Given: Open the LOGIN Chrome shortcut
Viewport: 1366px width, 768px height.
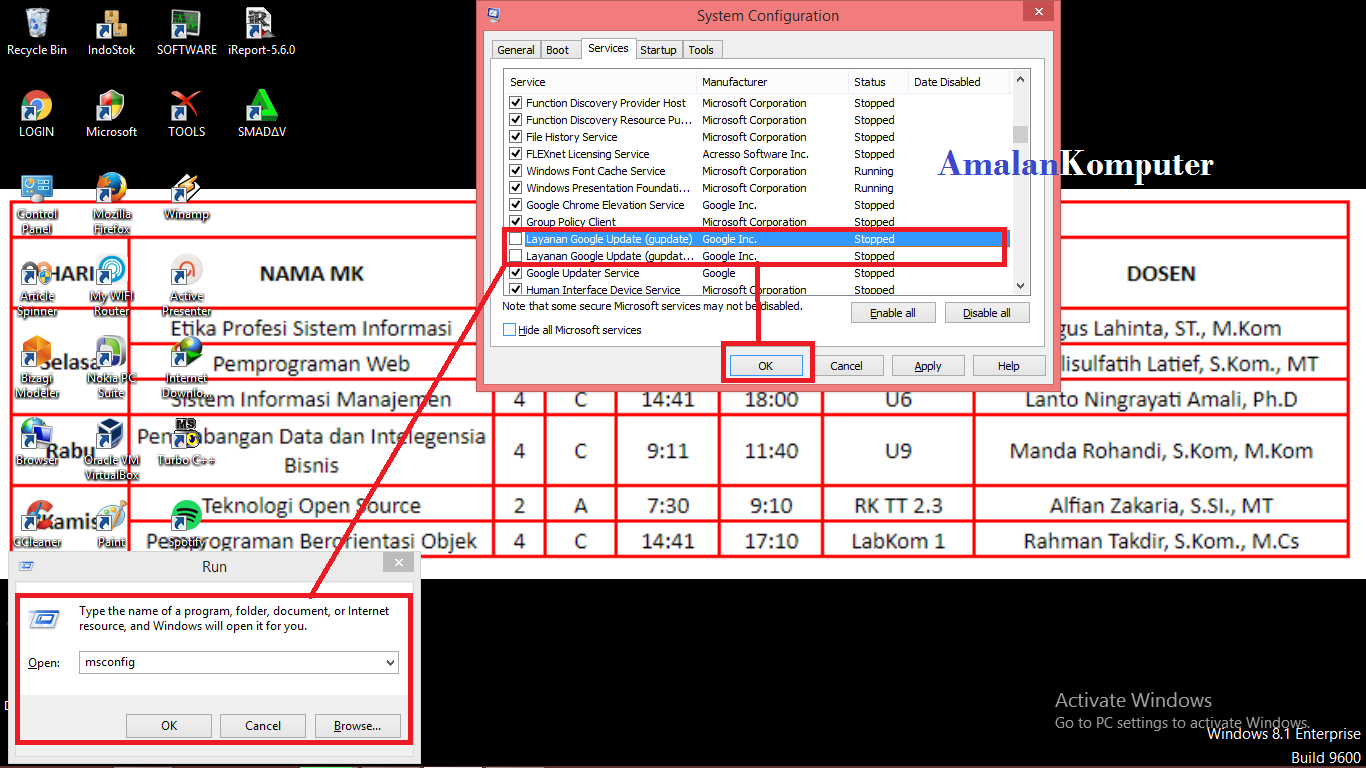Looking at the screenshot, I should point(37,113).
